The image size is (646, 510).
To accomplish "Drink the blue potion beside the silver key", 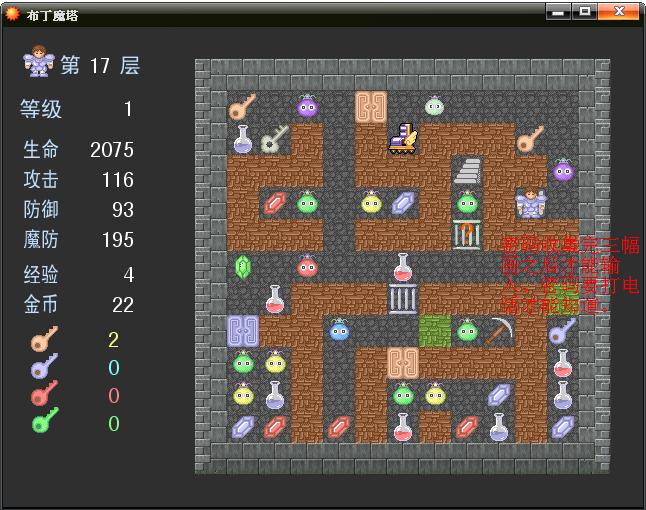I will (243, 139).
